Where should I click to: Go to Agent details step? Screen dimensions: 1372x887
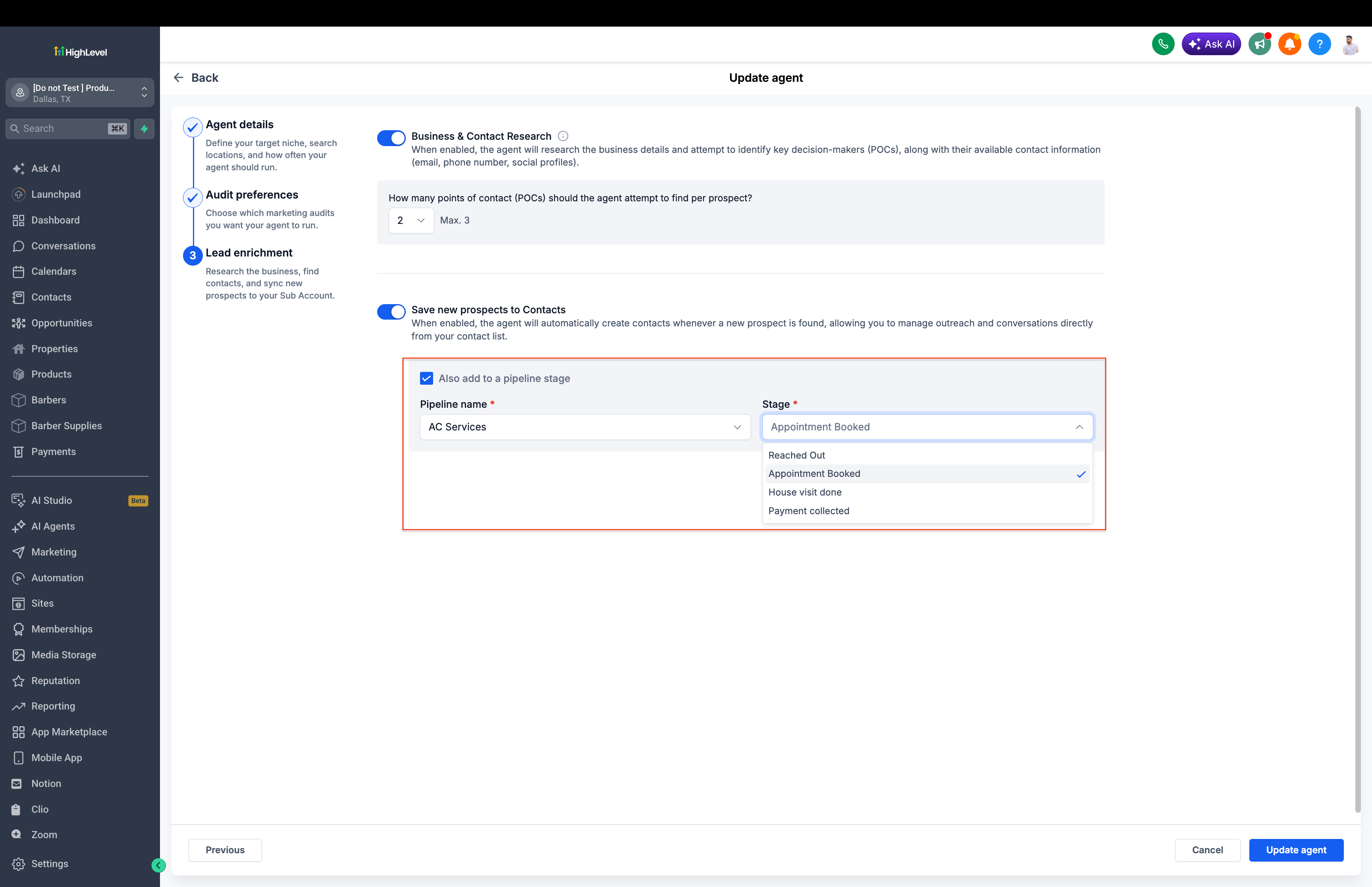click(239, 124)
